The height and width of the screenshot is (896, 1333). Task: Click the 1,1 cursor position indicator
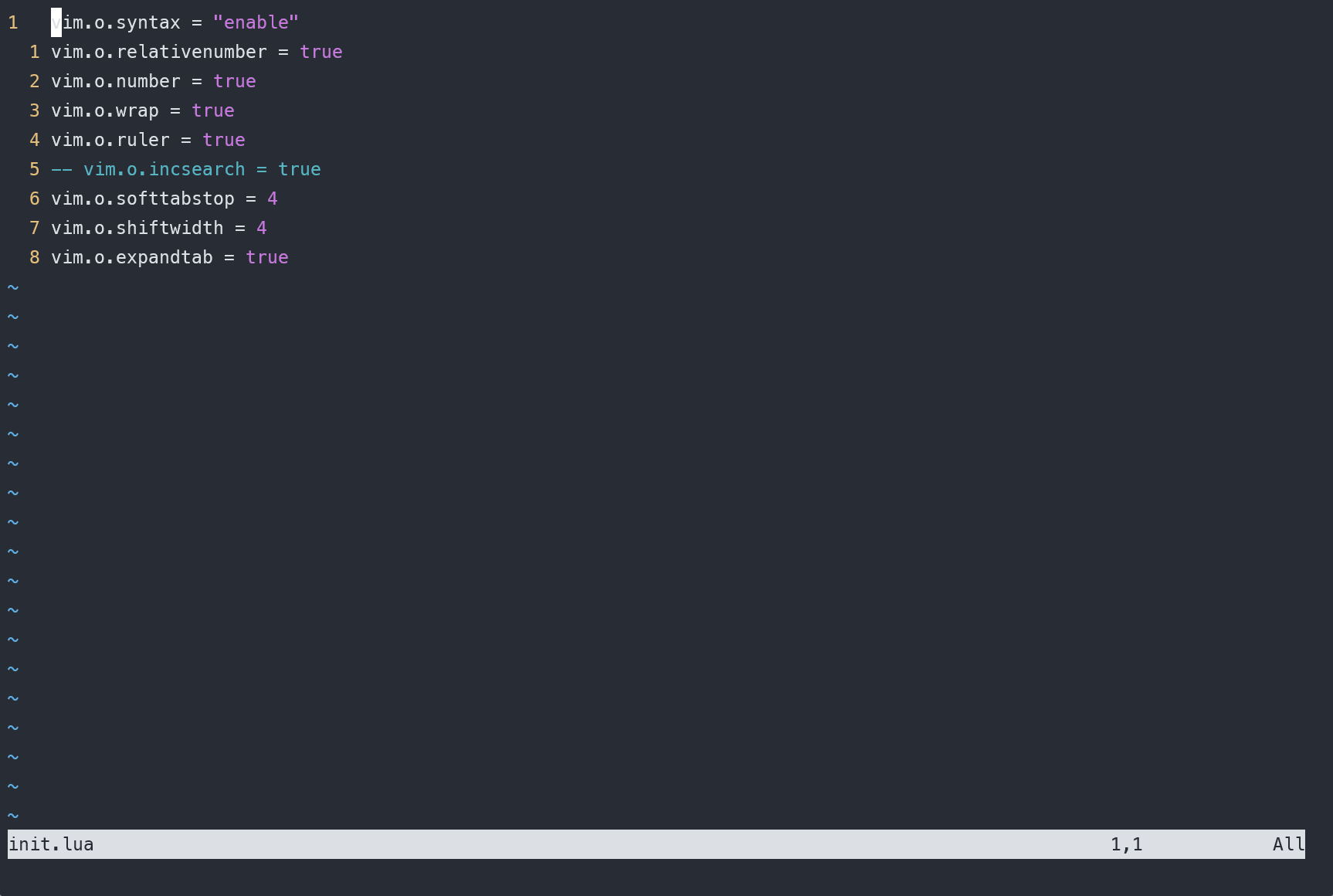[x=1126, y=845]
